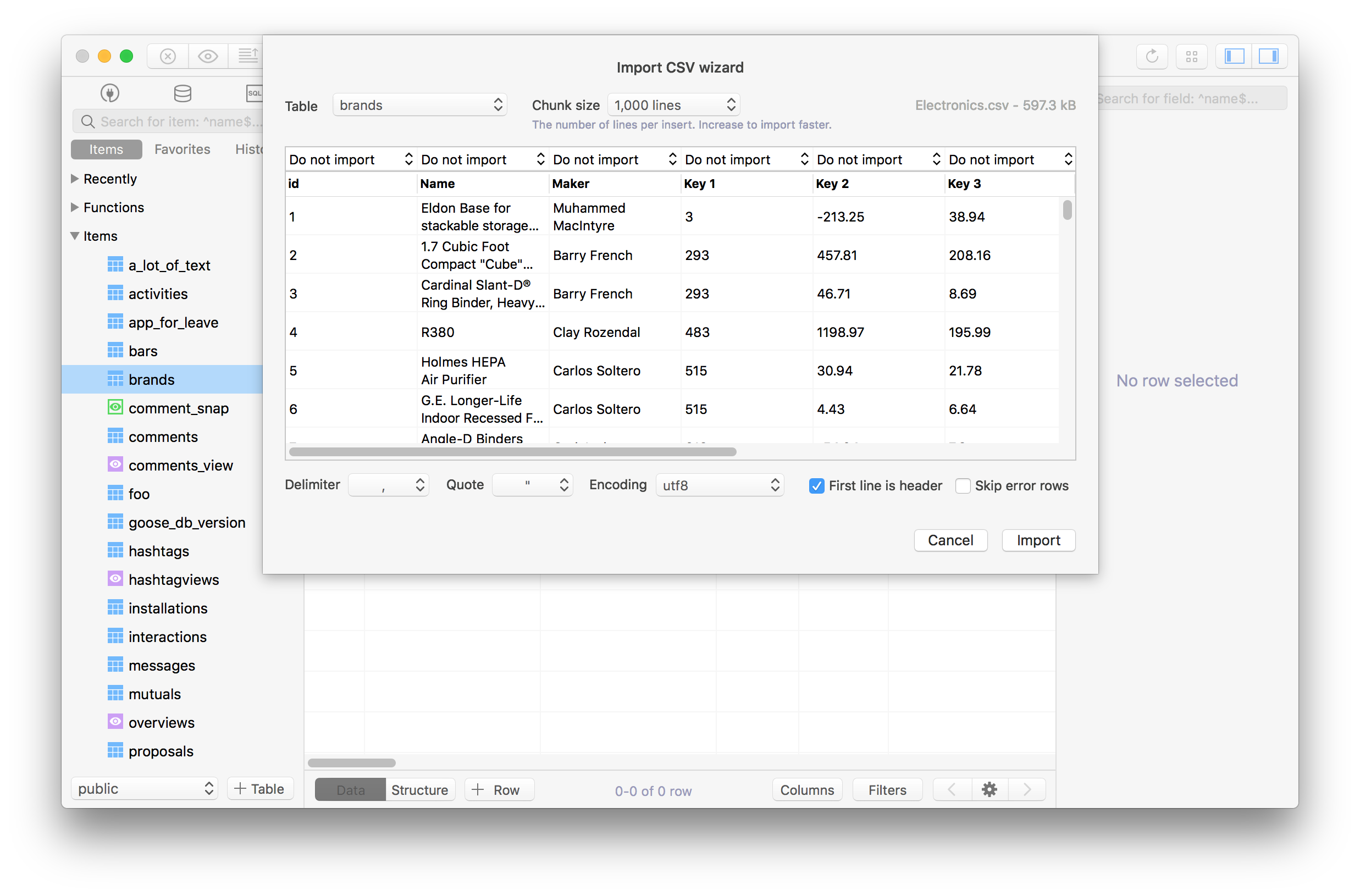Click the refresh/reload icon

point(1152,55)
